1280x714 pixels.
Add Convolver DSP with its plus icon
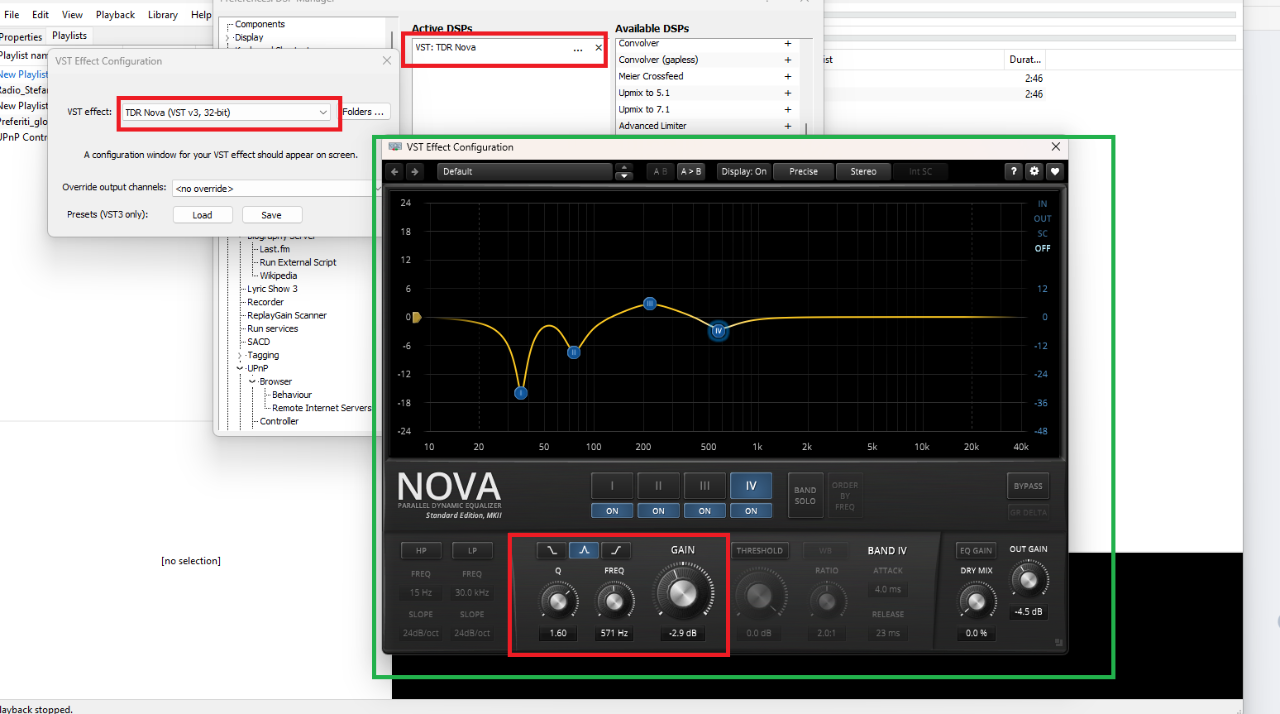(788, 44)
